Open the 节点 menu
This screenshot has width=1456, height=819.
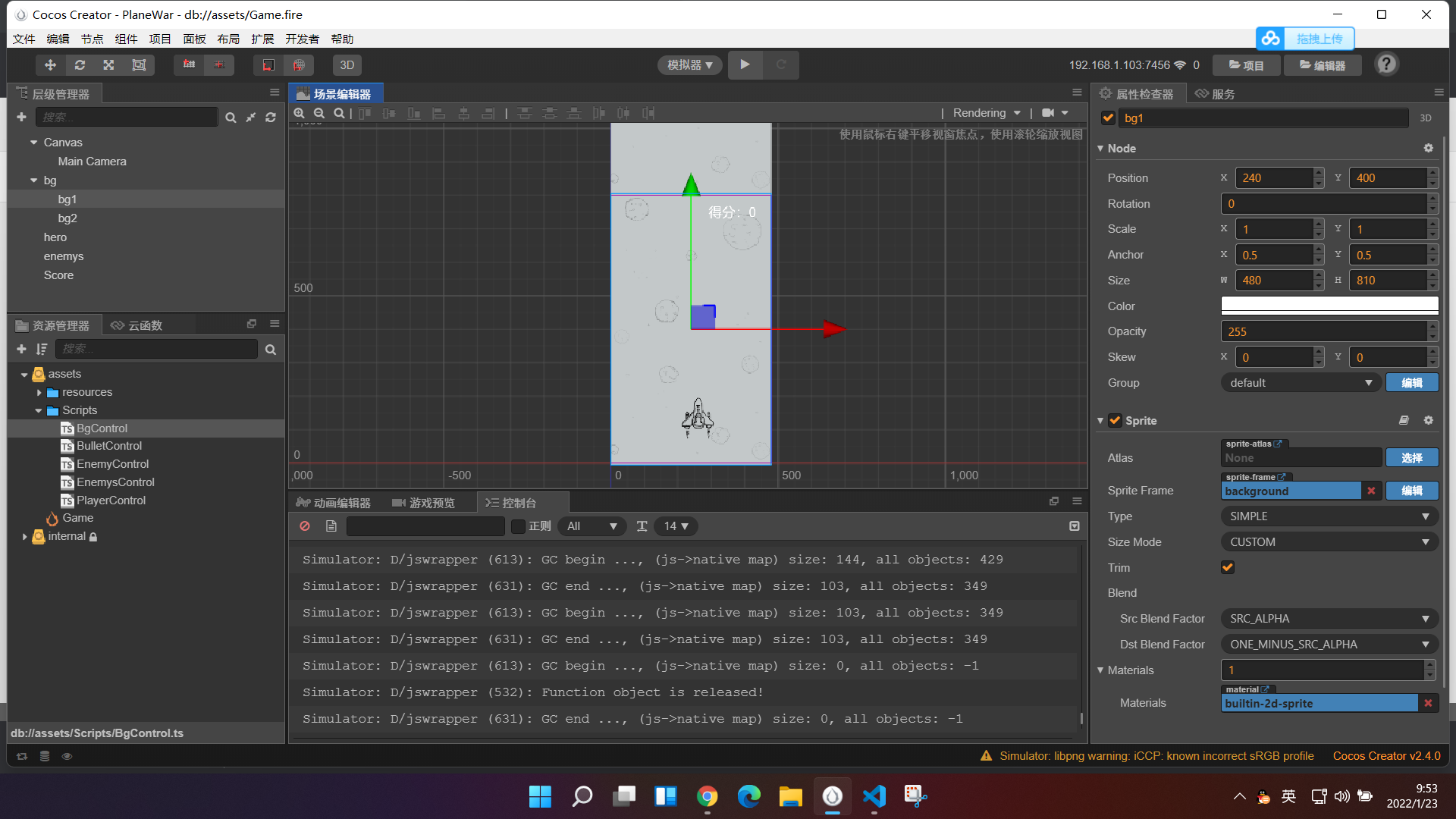(93, 39)
